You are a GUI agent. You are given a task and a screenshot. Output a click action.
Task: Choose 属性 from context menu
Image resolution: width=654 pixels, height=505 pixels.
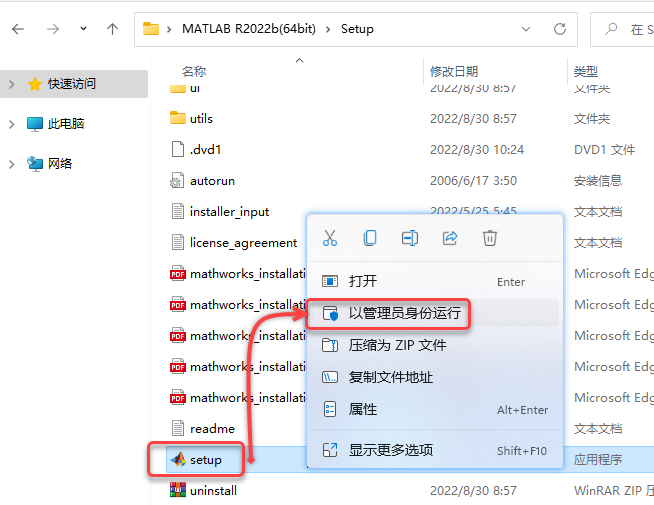pos(435,410)
